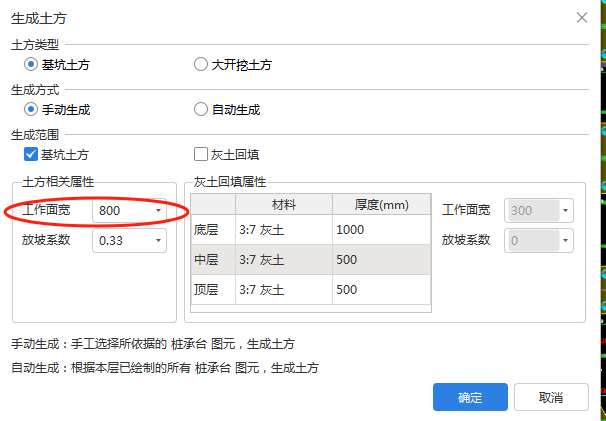
Task: Choose 自动生成 generation mode
Action: tap(201, 110)
